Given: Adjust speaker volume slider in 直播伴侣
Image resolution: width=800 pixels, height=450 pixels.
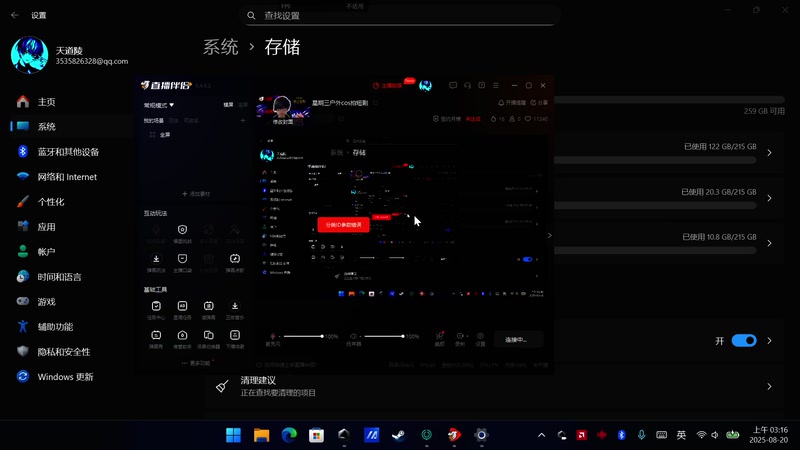Looking at the screenshot, I should pos(384,336).
